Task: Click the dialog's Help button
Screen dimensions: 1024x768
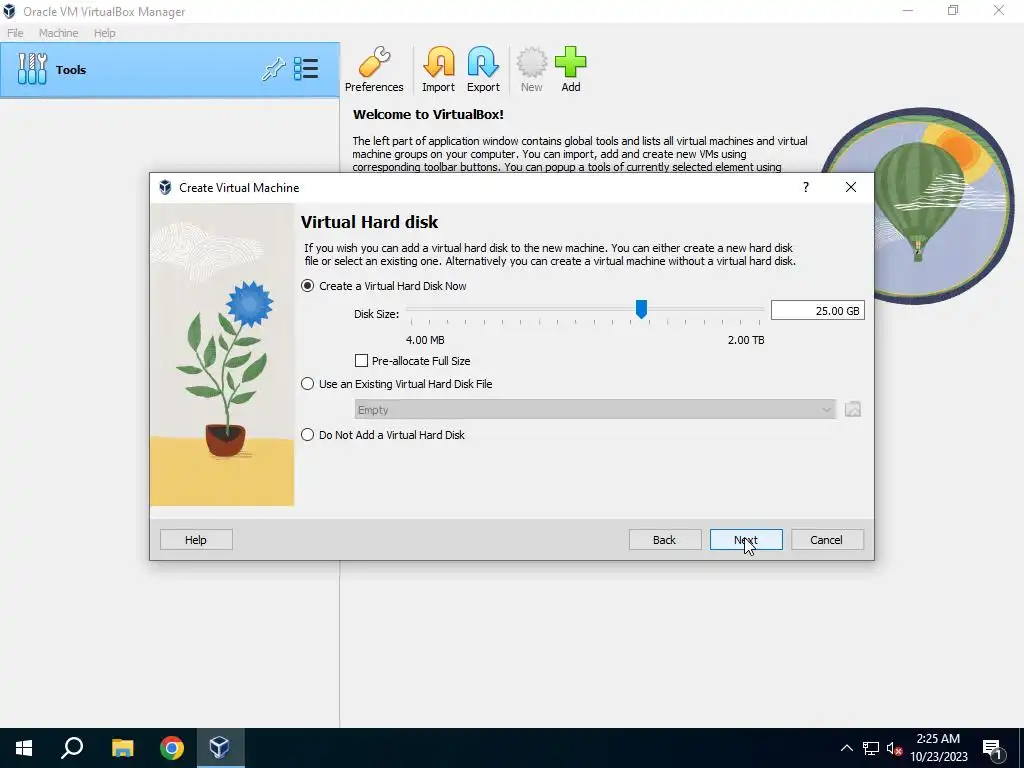Action: pyautogui.click(x=196, y=539)
